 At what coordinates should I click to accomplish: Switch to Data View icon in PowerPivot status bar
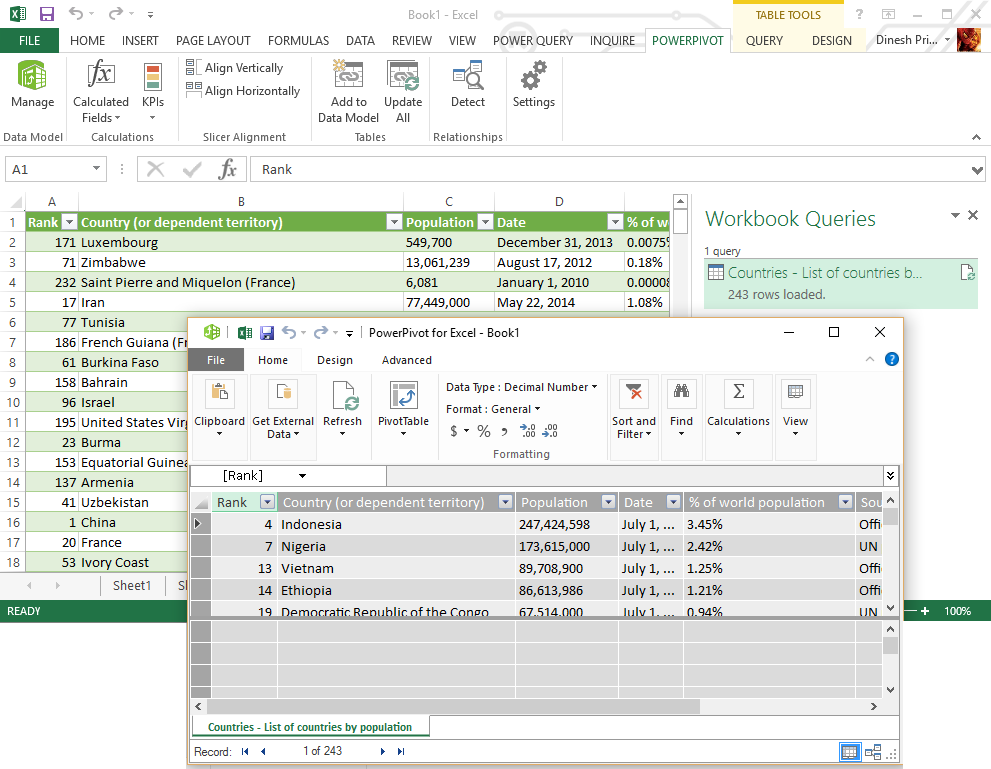tap(849, 752)
